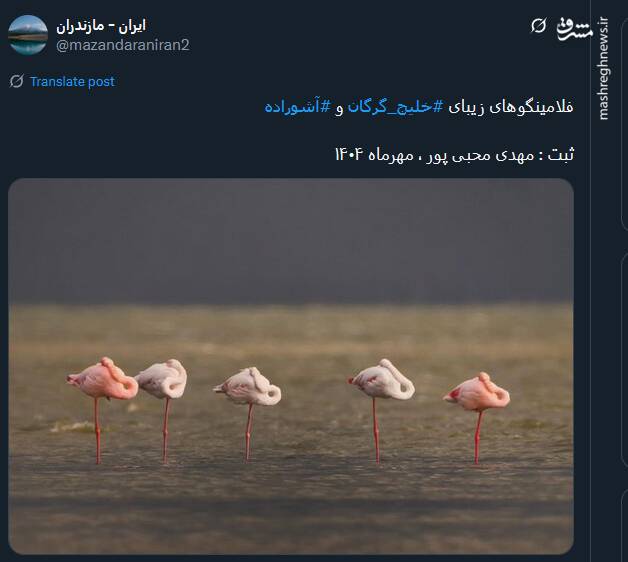This screenshot has height=562, width=628.
Task: Click the Grok icon beside the Mashregh logo
Action: coord(538,26)
